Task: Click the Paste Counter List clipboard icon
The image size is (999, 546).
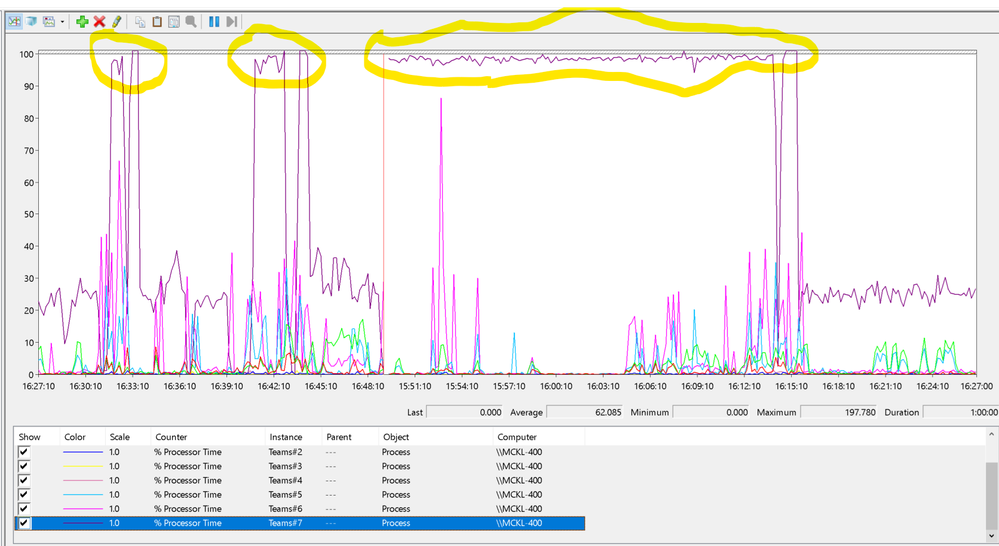Action: click(157, 22)
